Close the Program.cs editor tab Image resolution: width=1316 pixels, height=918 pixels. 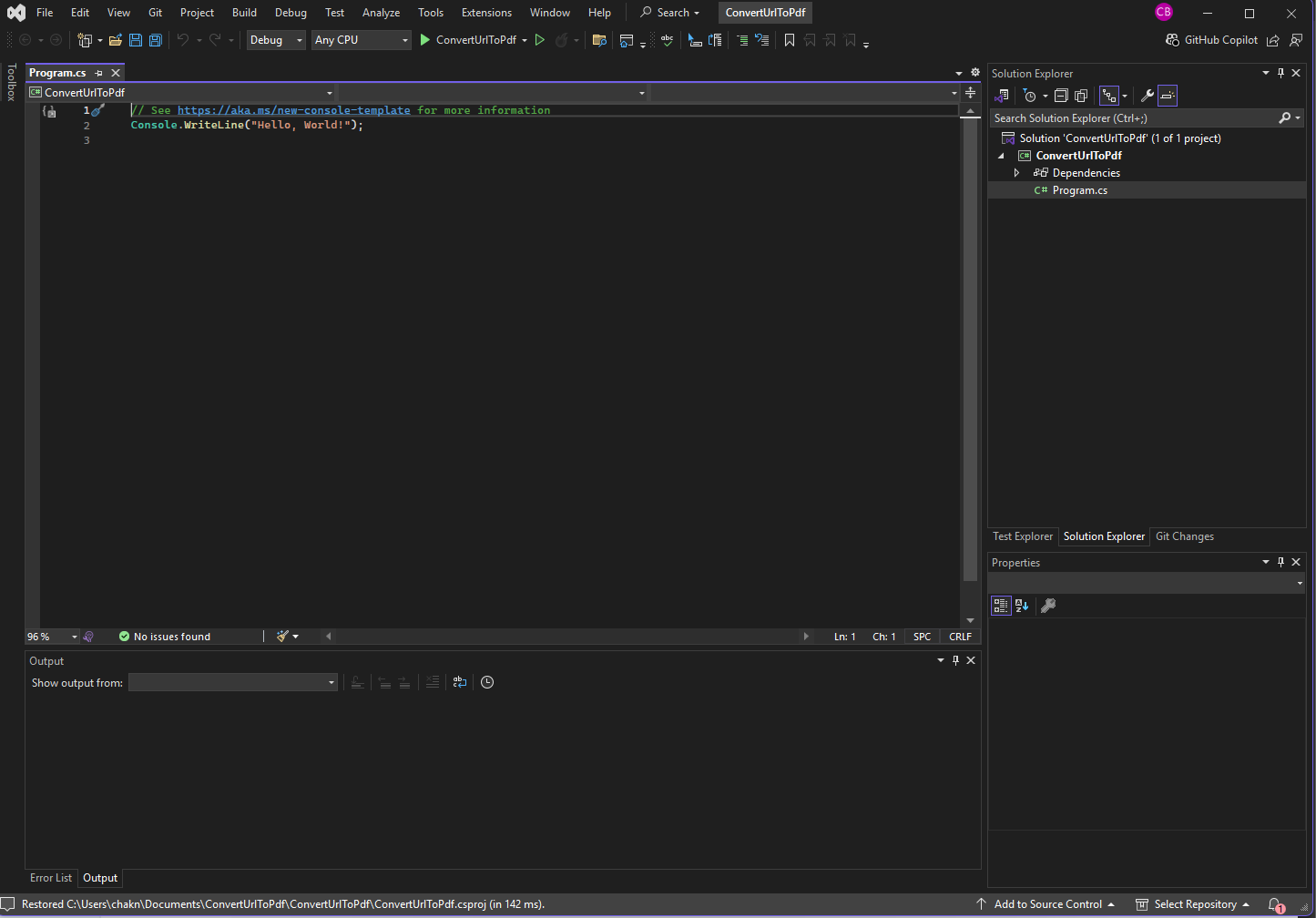tap(116, 73)
